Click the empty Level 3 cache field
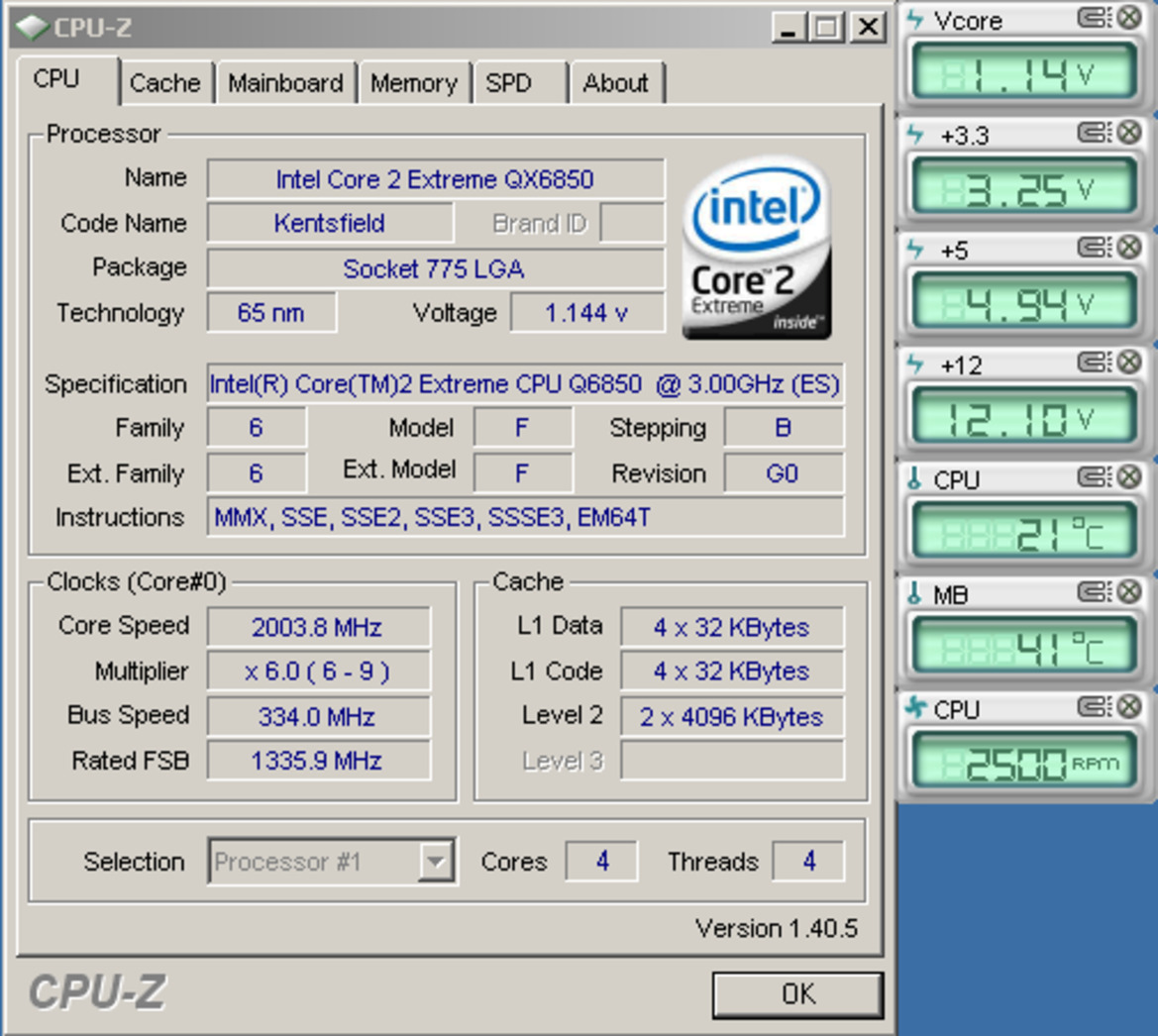 click(732, 761)
